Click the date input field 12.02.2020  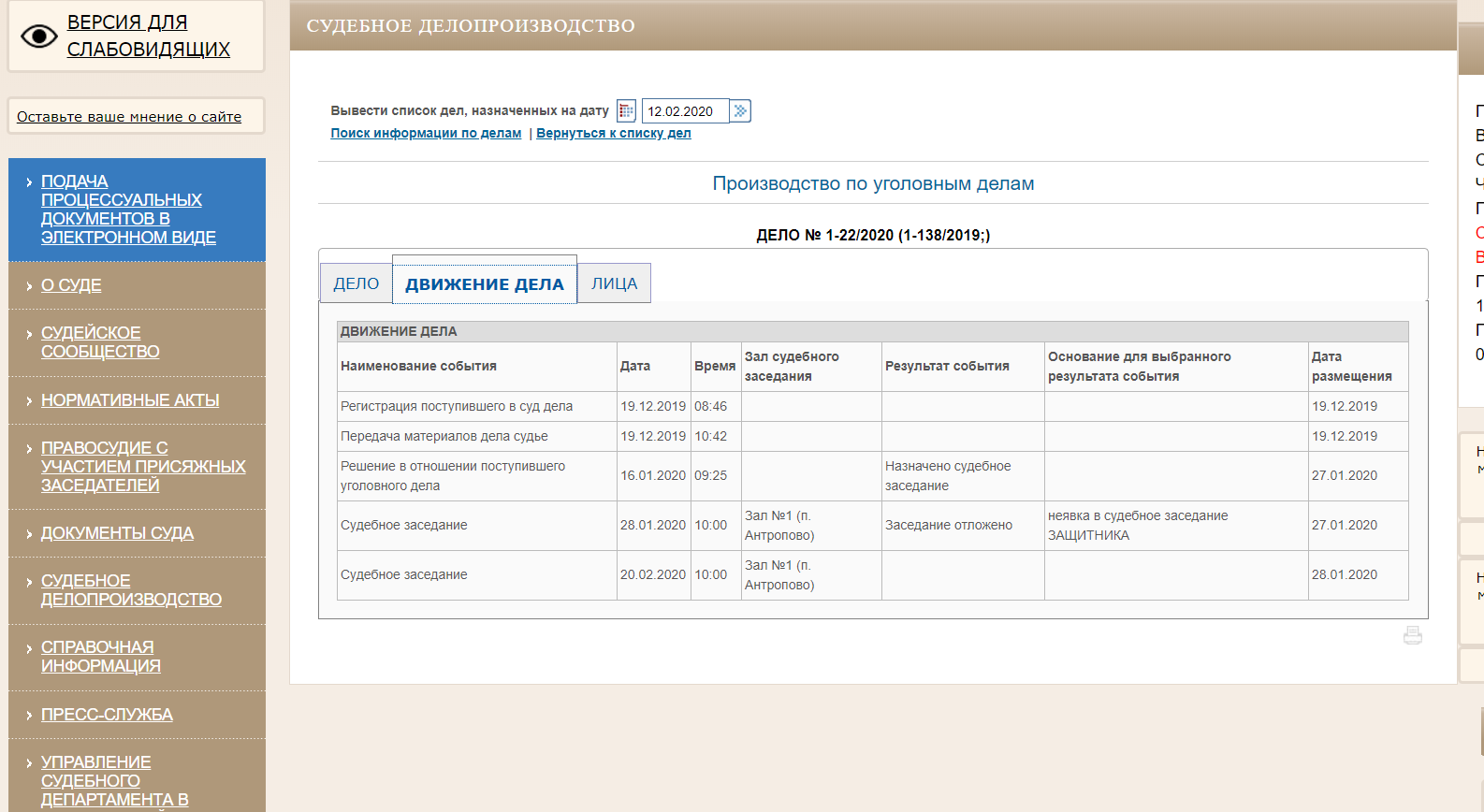[686, 111]
